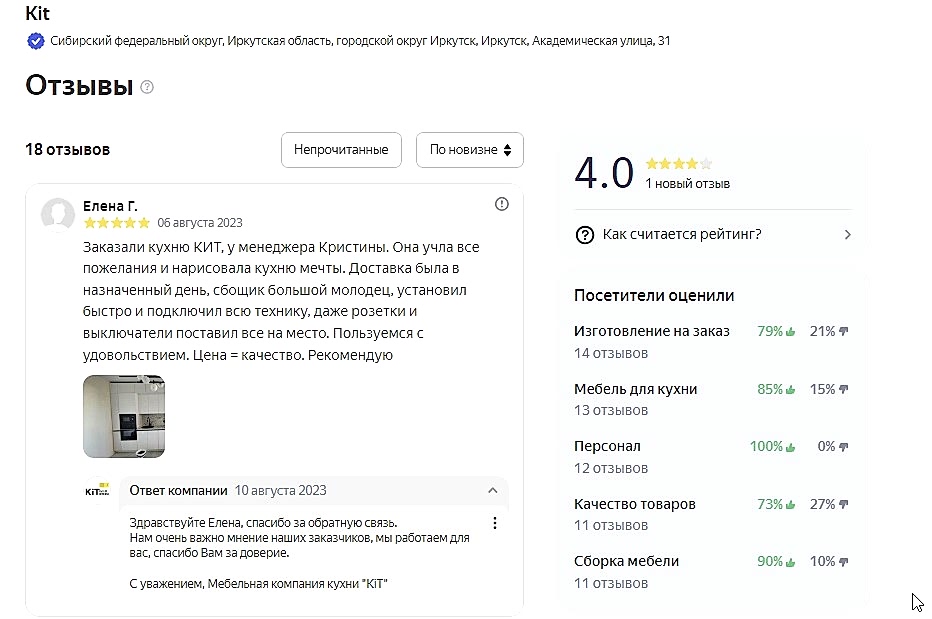Click thumbs-down for Качество товаров
Image resolution: width=932 pixels, height=619 pixels.
point(843,505)
